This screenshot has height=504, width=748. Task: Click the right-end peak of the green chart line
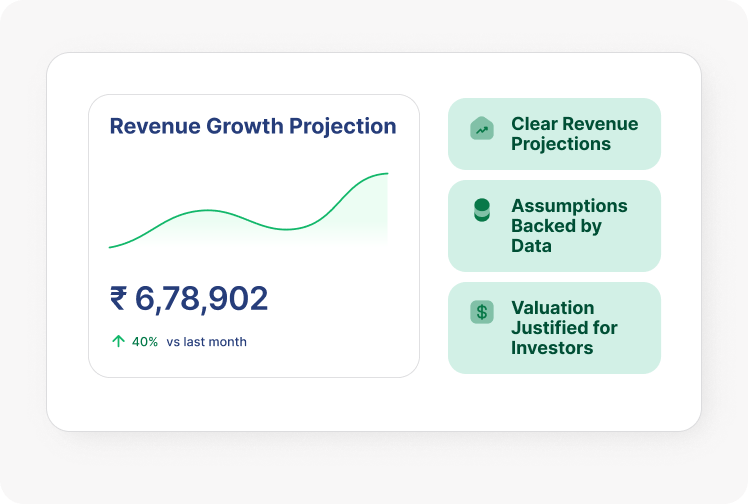386,174
